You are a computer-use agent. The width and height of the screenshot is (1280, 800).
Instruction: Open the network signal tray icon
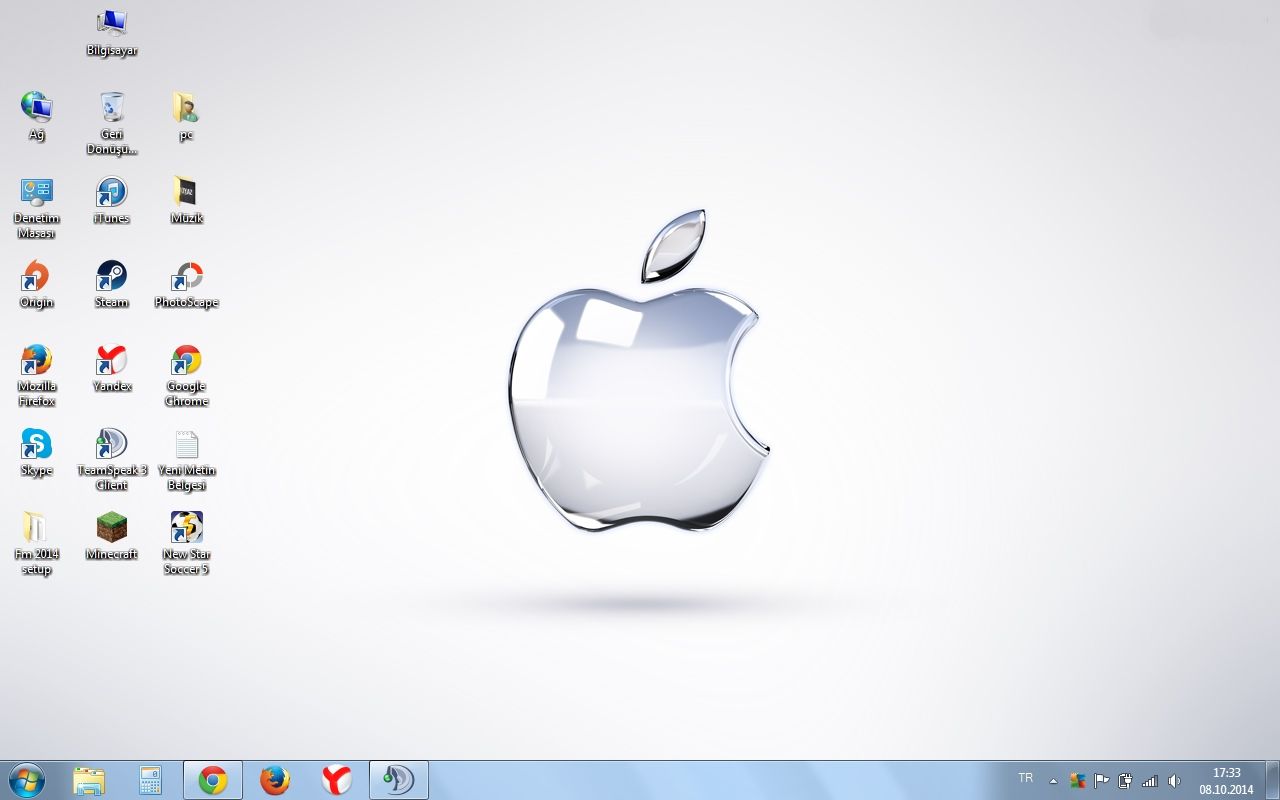(x=1149, y=781)
